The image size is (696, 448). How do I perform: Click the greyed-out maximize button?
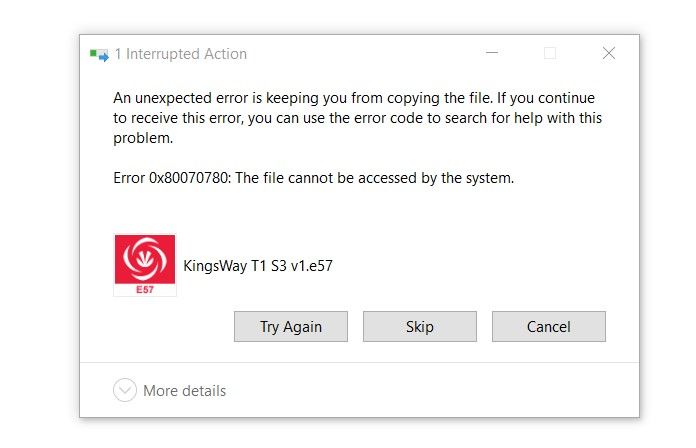[x=550, y=54]
